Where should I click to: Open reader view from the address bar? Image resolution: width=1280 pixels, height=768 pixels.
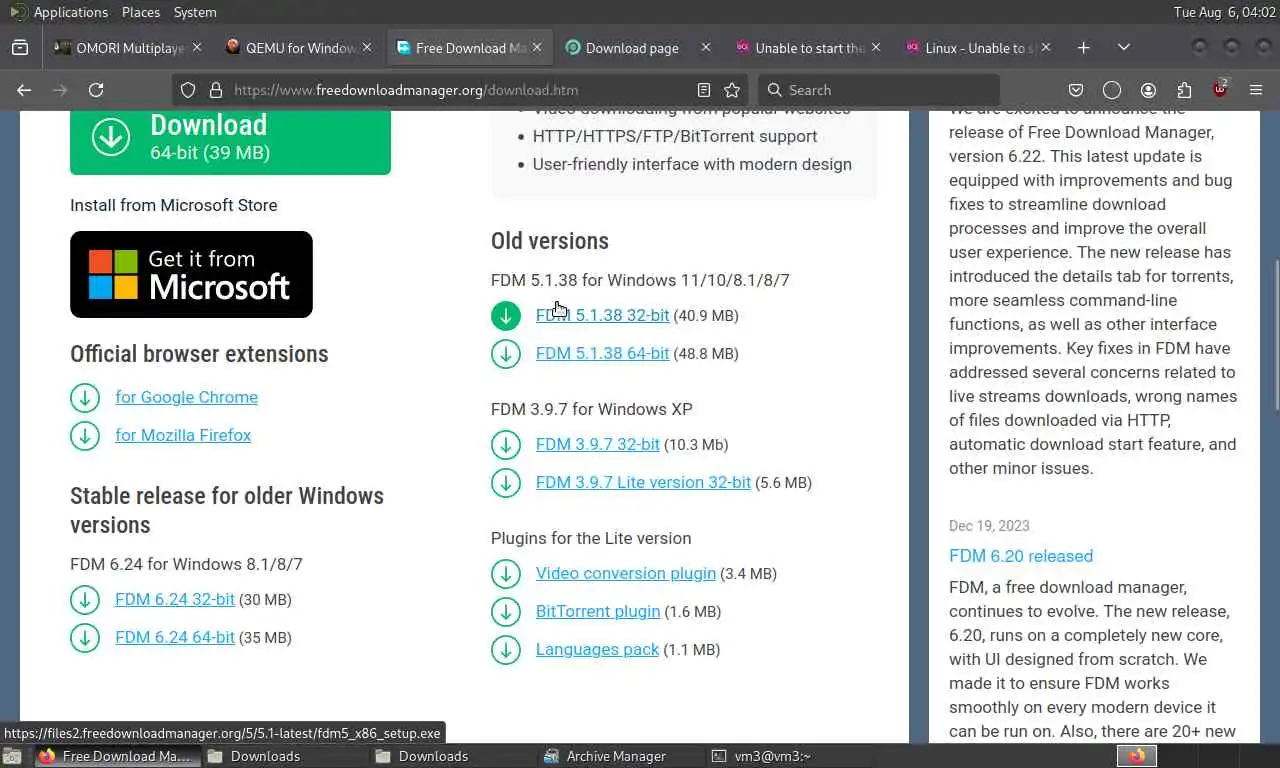click(704, 90)
